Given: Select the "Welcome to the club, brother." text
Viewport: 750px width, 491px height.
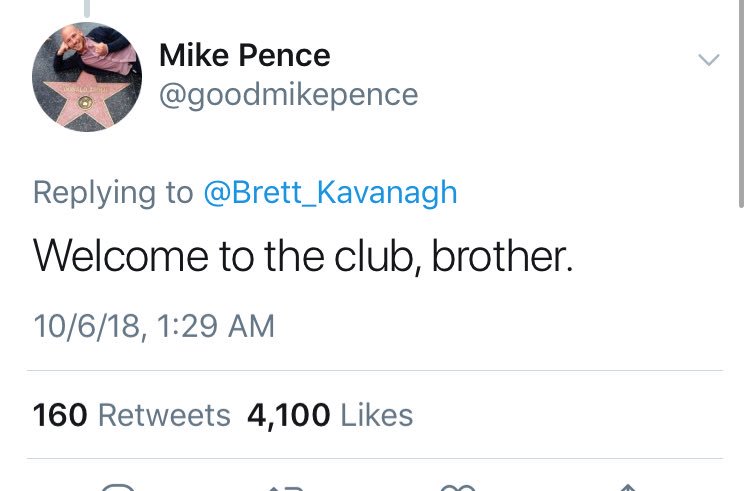Looking at the screenshot, I should point(303,256).
